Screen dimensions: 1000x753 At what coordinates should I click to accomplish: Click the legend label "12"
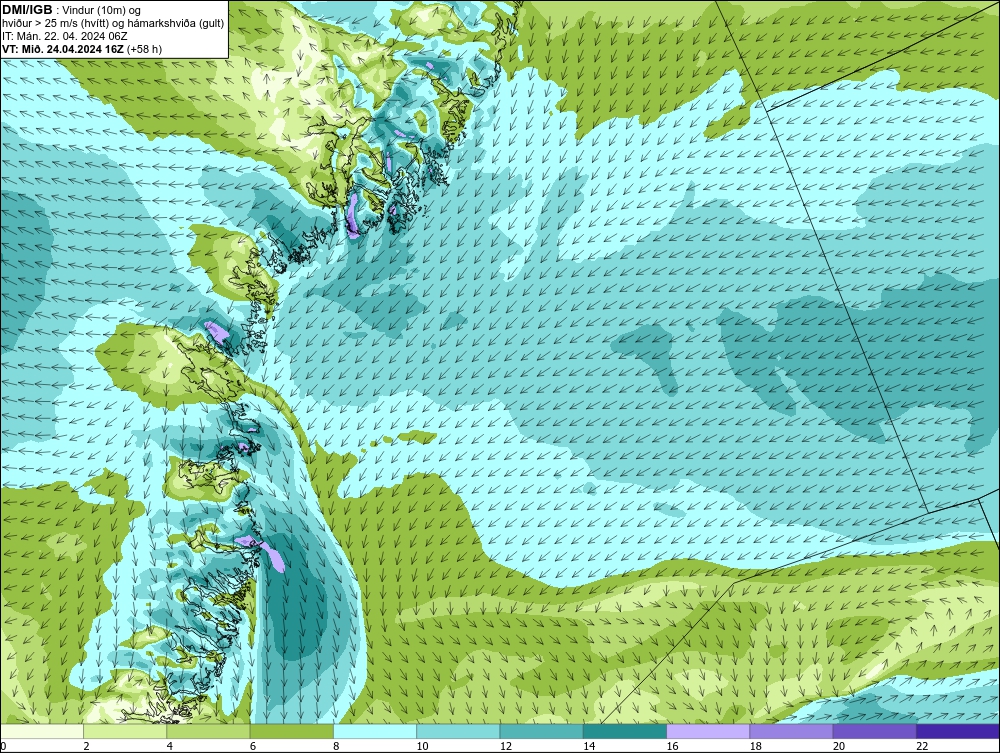(x=506, y=747)
